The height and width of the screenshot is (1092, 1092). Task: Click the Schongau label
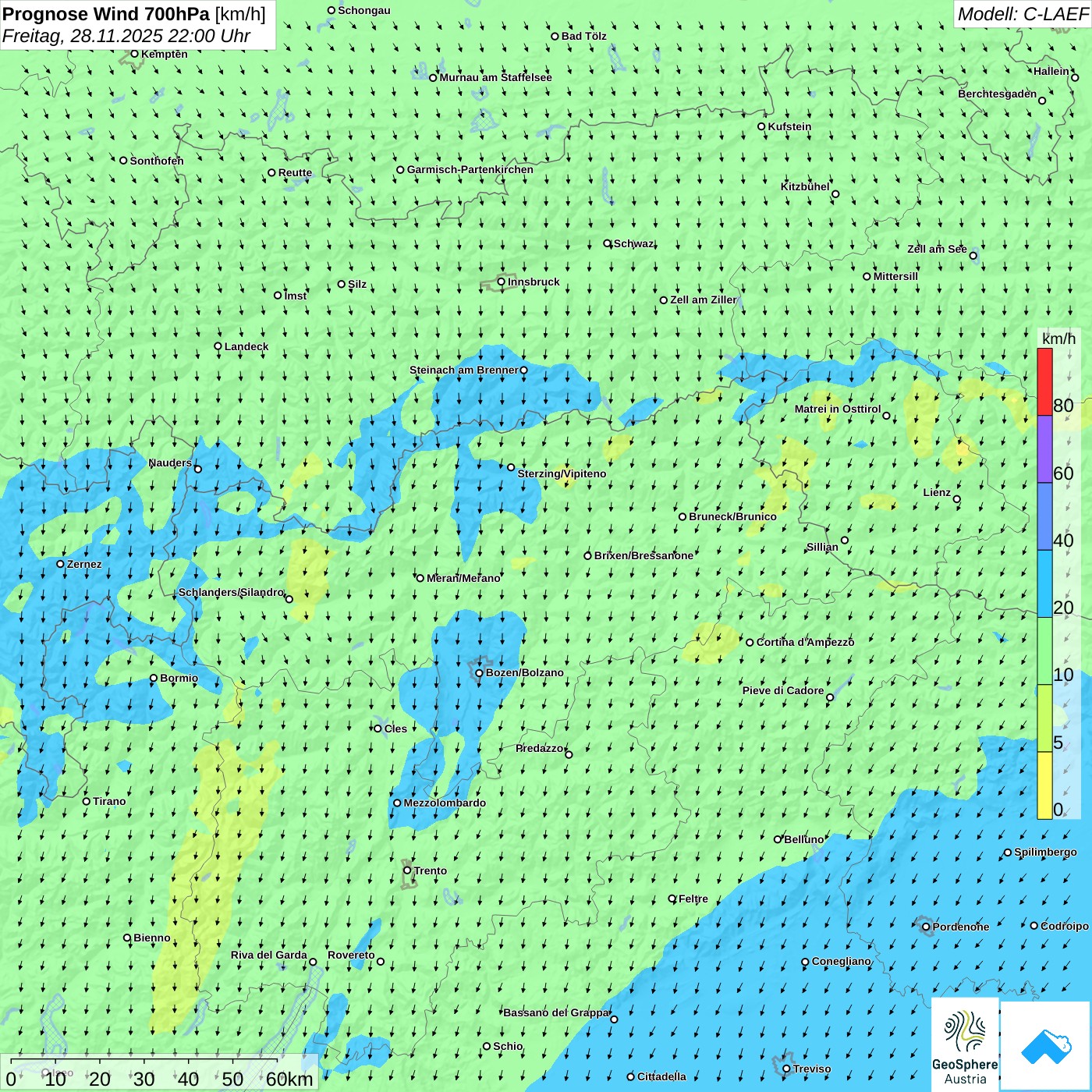click(364, 10)
